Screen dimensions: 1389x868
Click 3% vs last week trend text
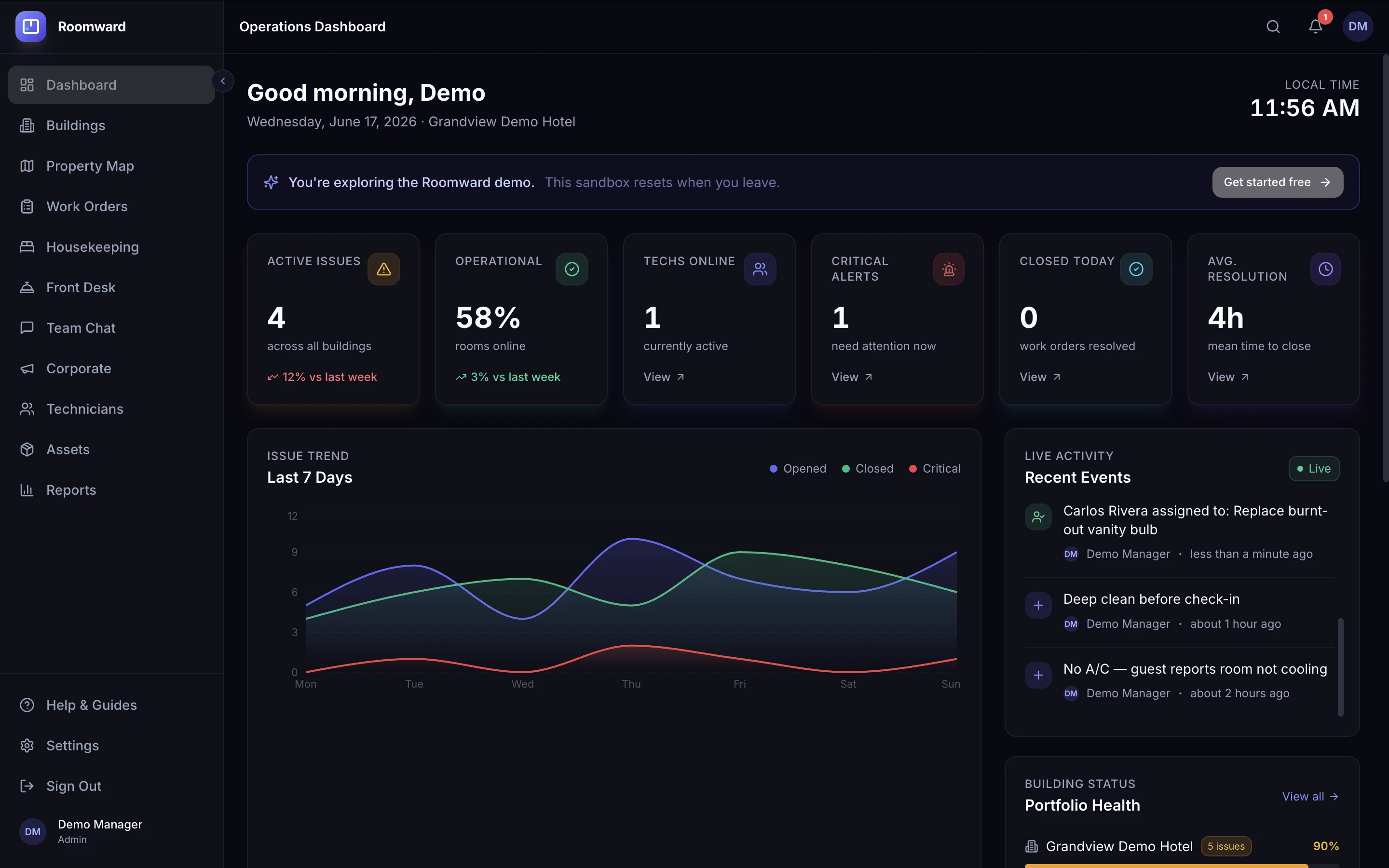click(x=508, y=377)
